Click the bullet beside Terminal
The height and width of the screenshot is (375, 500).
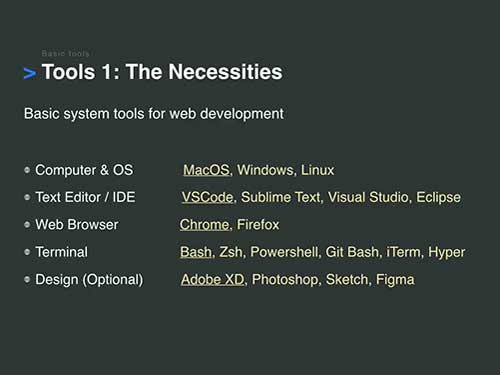point(27,252)
